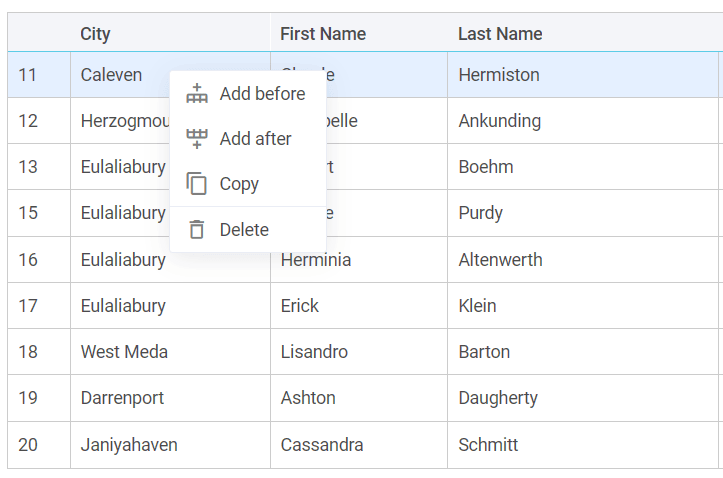This screenshot has width=723, height=478.
Task: Click the First Name column header
Action: tap(322, 34)
